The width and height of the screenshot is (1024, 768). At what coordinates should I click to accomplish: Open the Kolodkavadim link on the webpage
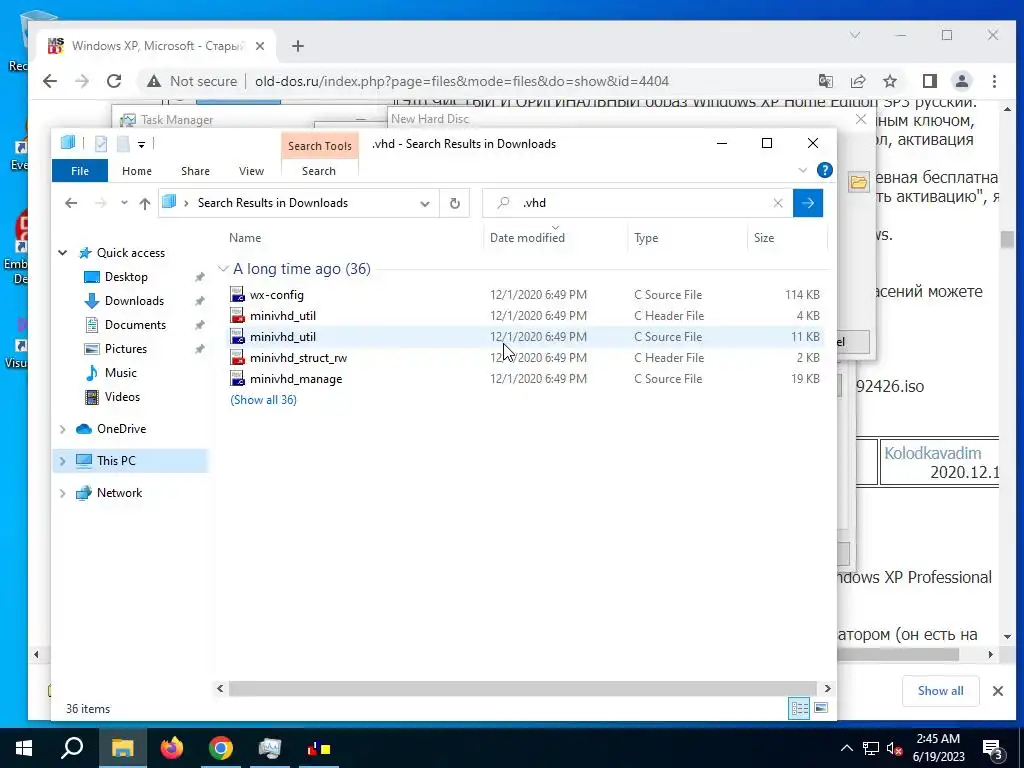(933, 453)
